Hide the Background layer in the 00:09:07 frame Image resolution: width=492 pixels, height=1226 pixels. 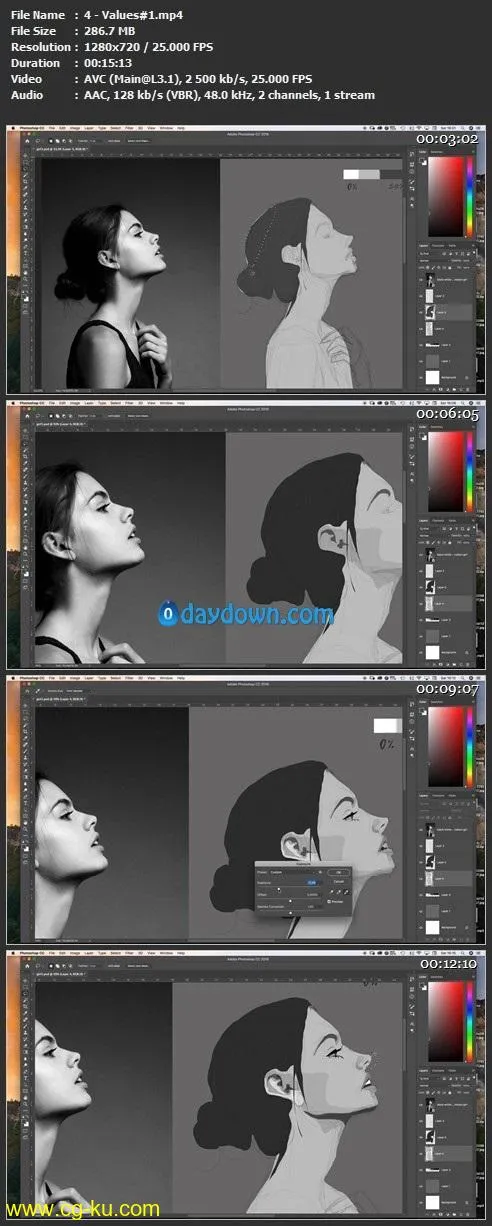coord(421,929)
